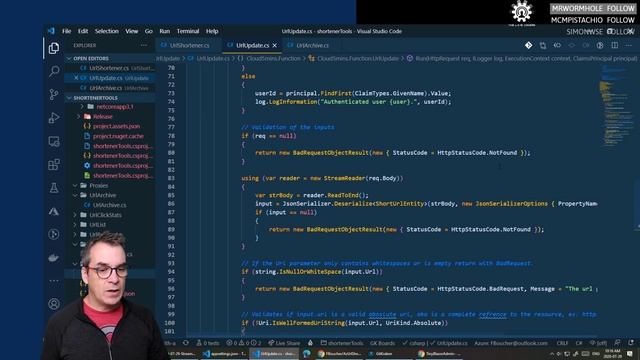Open changes icon in editor toolbar
The height and width of the screenshot is (360, 640).
(x=542, y=45)
